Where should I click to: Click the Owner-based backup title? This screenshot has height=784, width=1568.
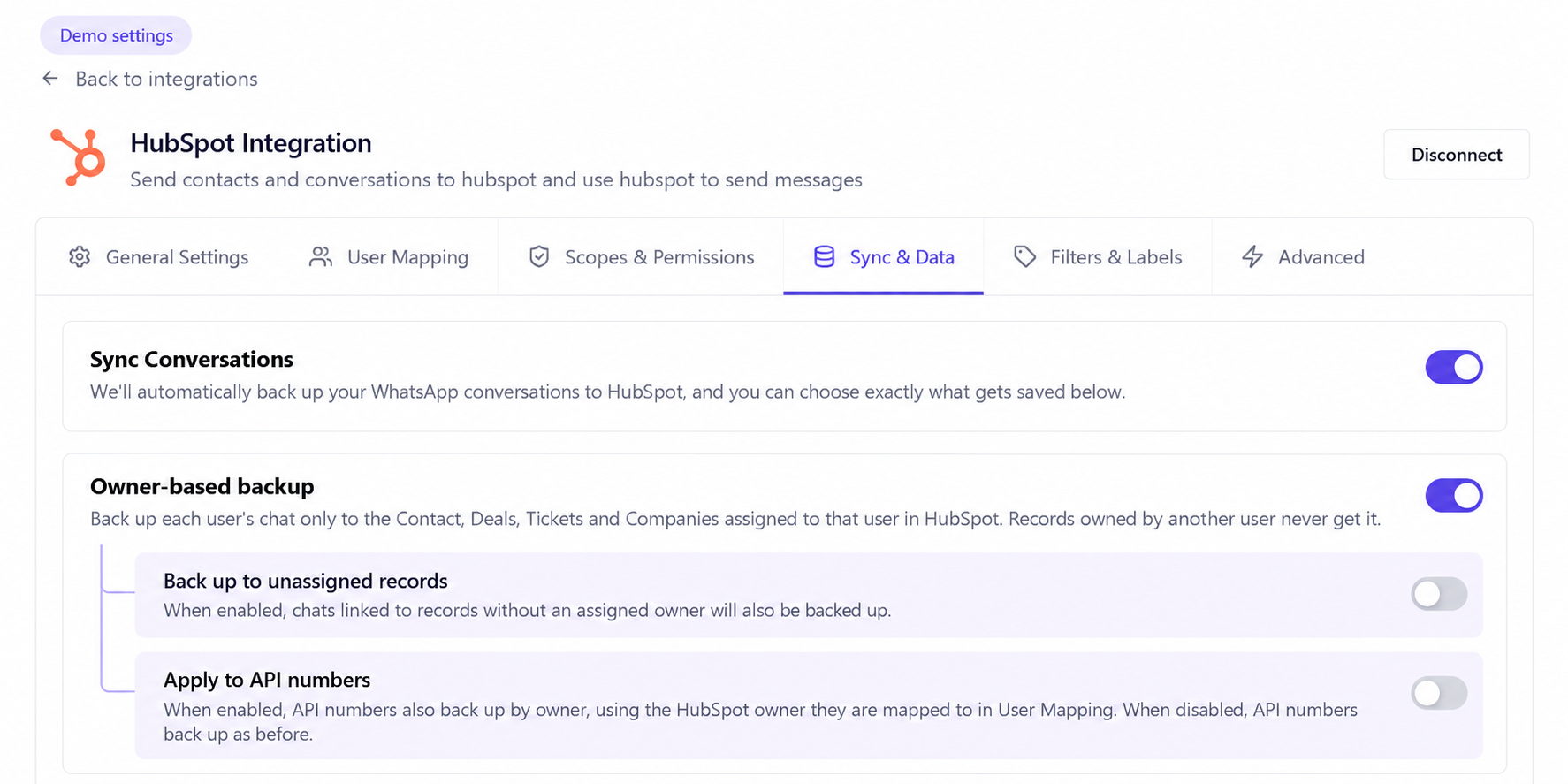202,486
